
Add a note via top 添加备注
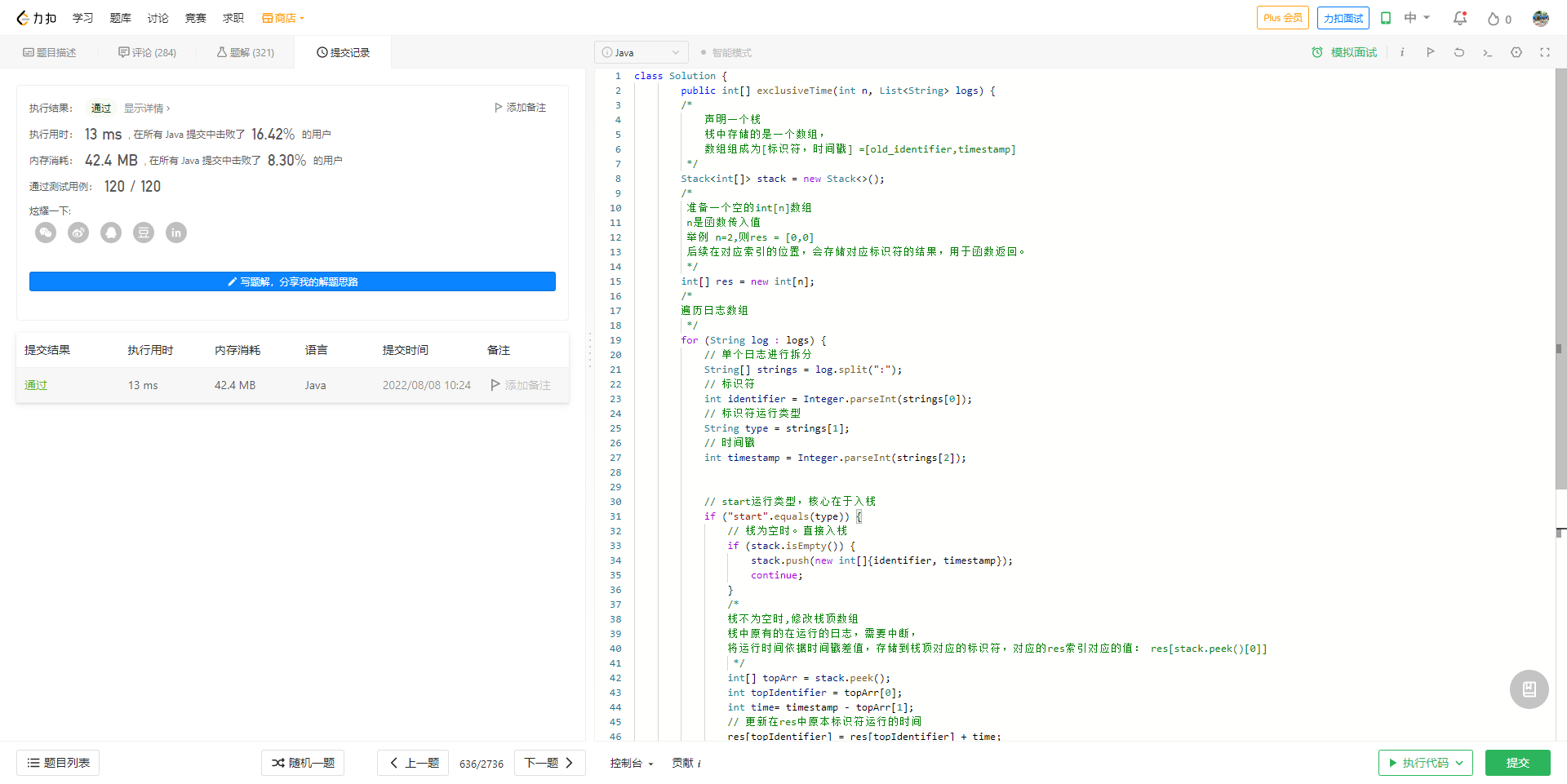coord(520,108)
